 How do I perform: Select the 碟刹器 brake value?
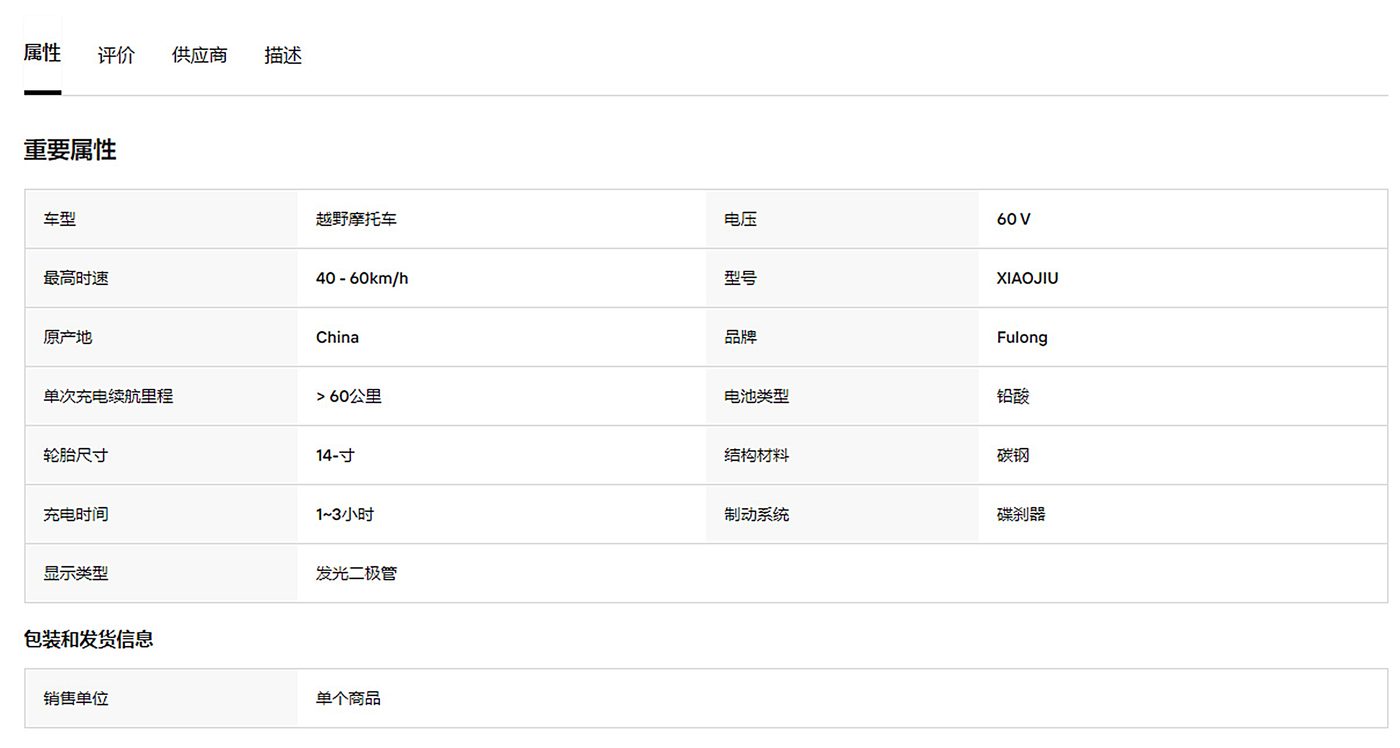1021,514
